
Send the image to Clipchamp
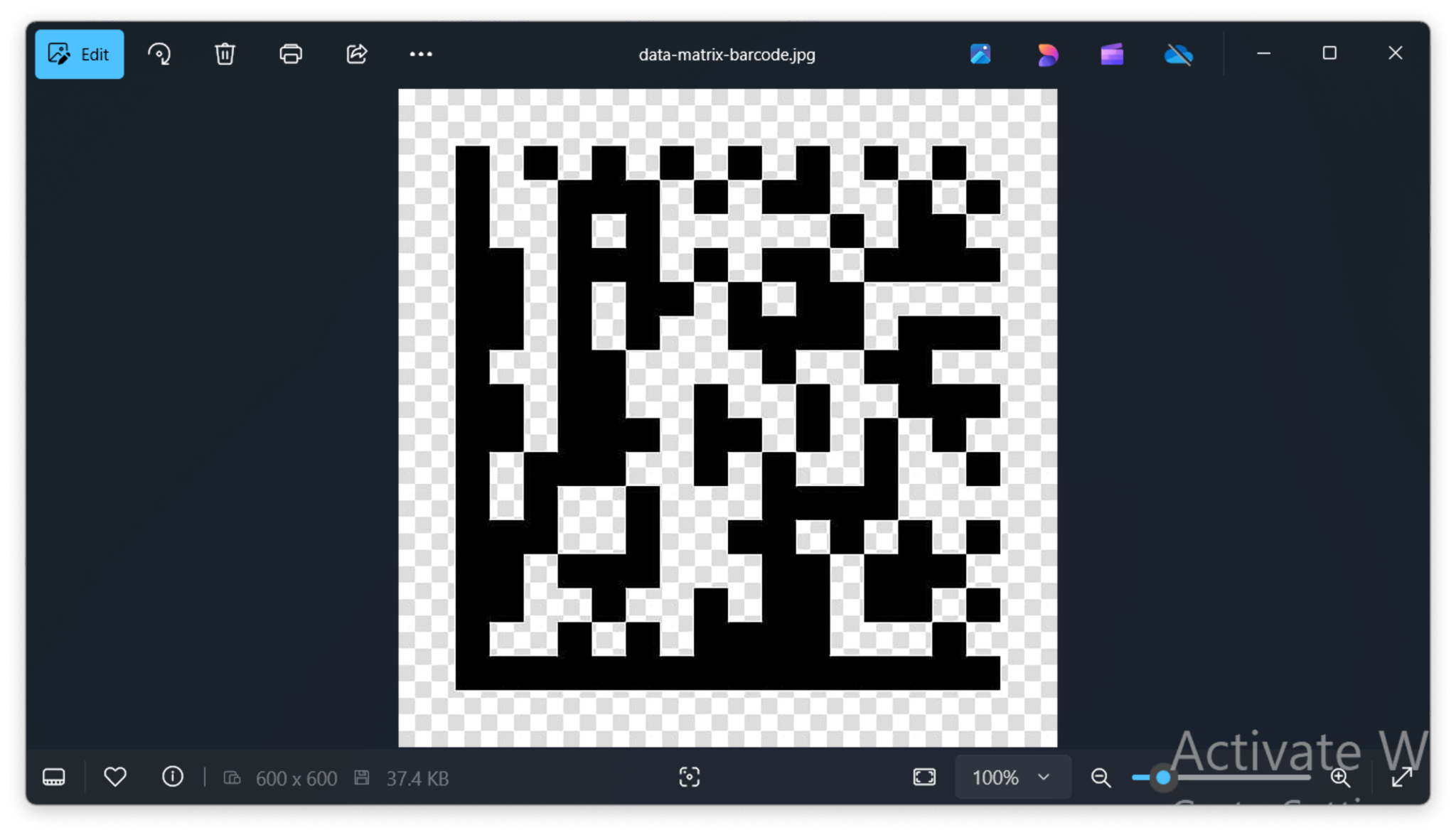pyautogui.click(x=1111, y=55)
